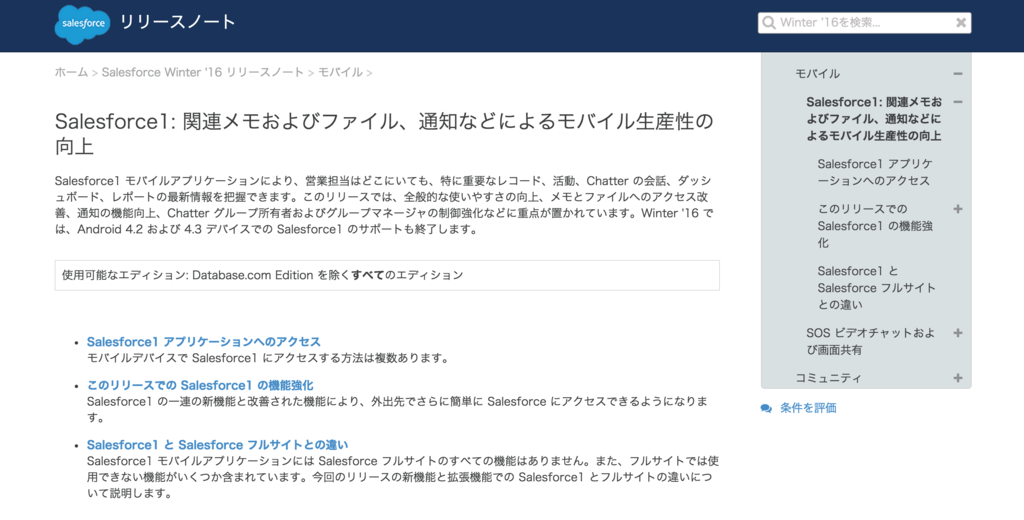Open the リリースノート header title
Screen dimensions: 1024x520
178,22
